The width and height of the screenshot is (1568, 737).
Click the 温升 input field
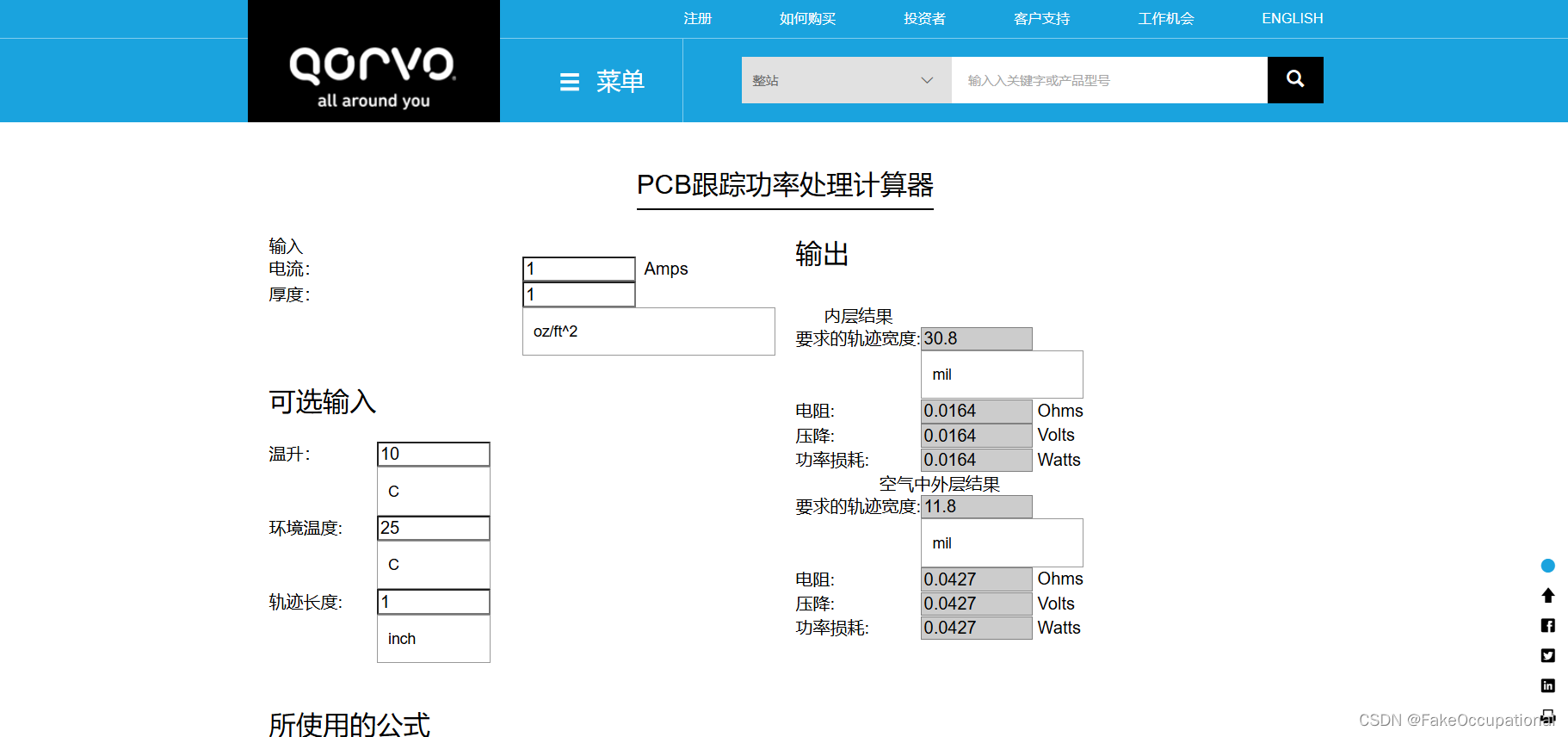(434, 454)
